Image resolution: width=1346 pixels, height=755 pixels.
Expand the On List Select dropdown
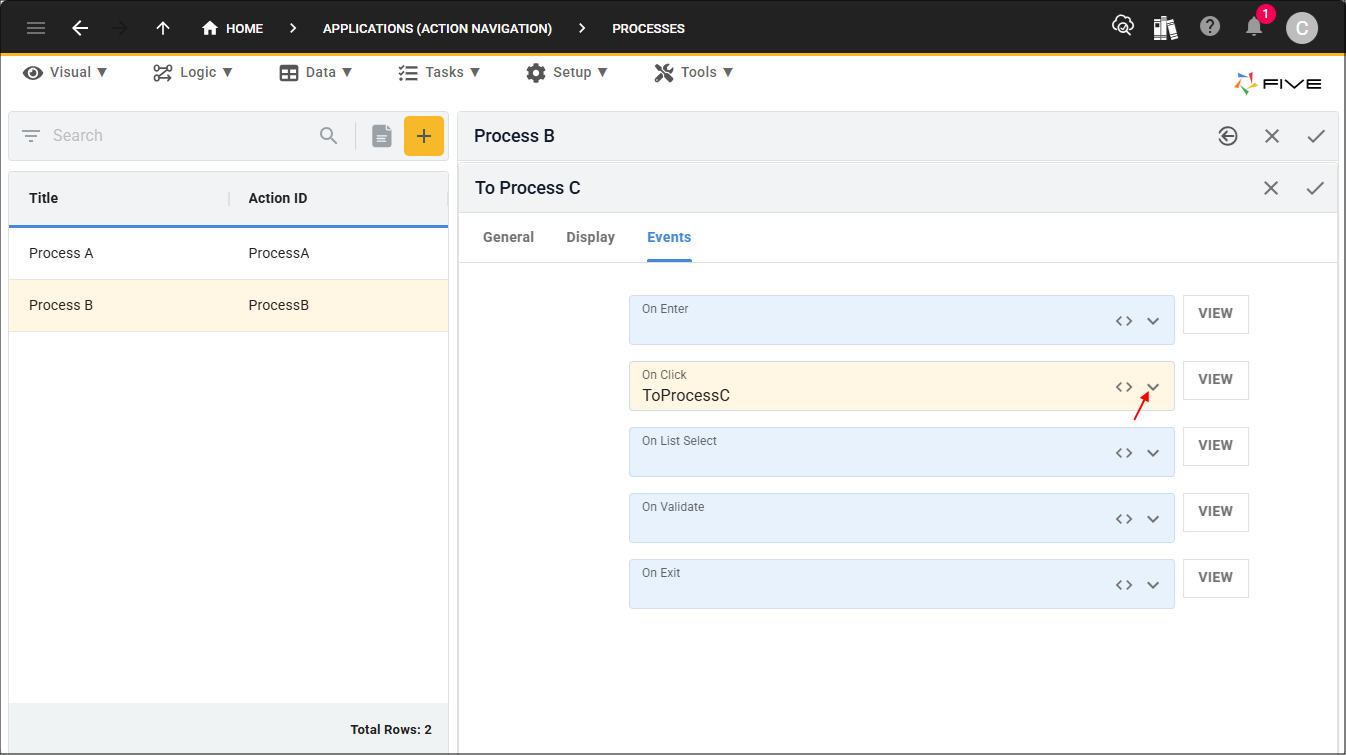click(x=1153, y=453)
